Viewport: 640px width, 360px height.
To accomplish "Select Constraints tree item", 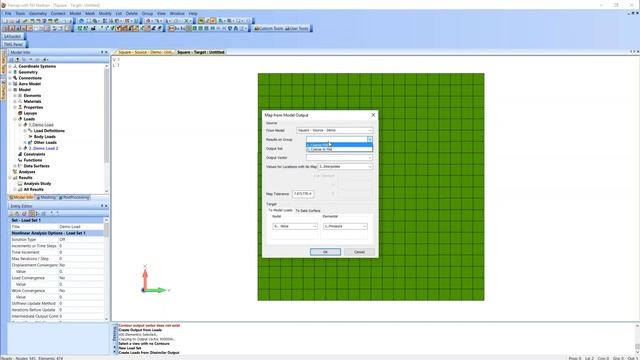I will pyautogui.click(x=34, y=154).
